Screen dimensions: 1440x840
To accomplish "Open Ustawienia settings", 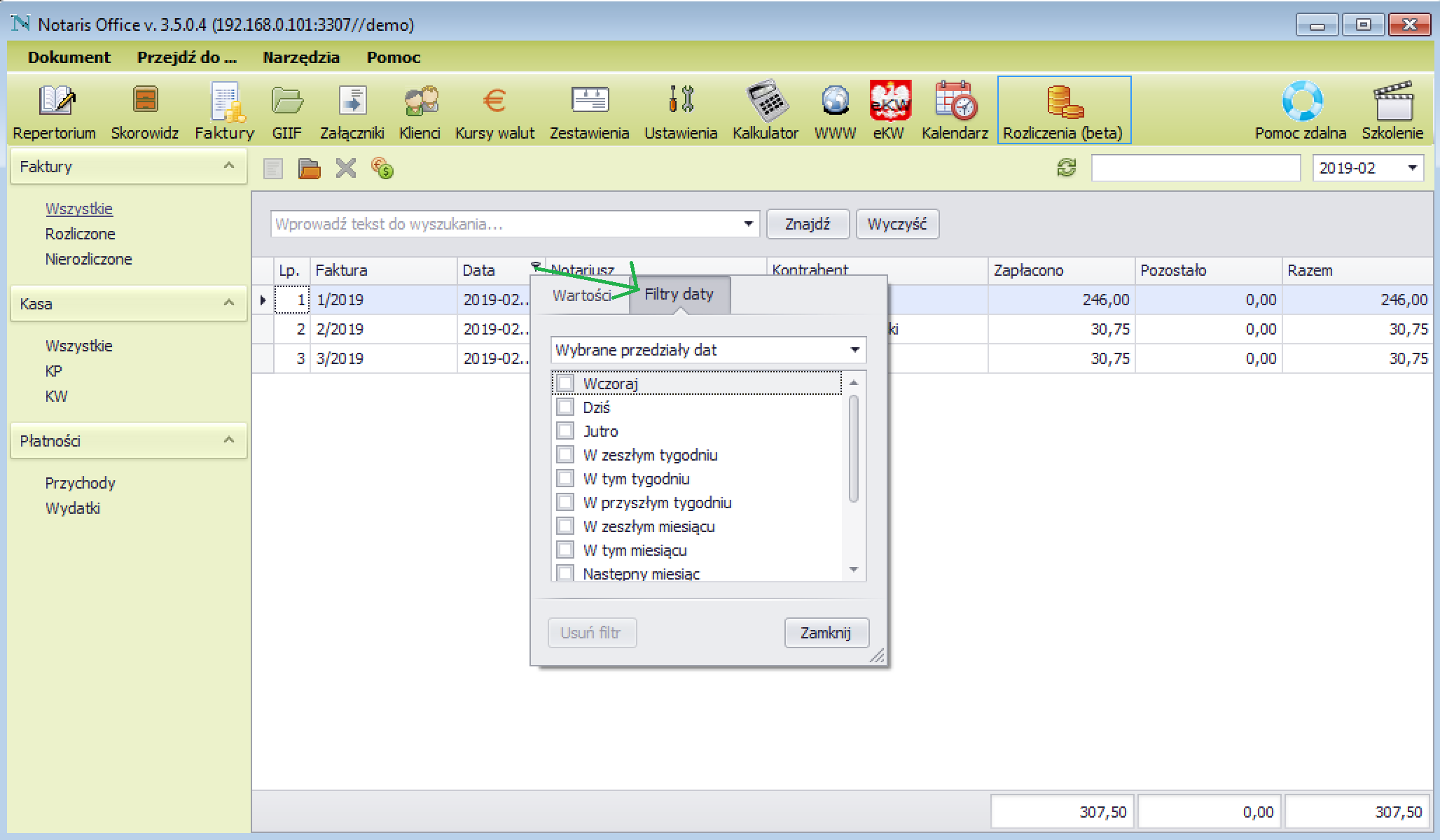I will point(681,111).
